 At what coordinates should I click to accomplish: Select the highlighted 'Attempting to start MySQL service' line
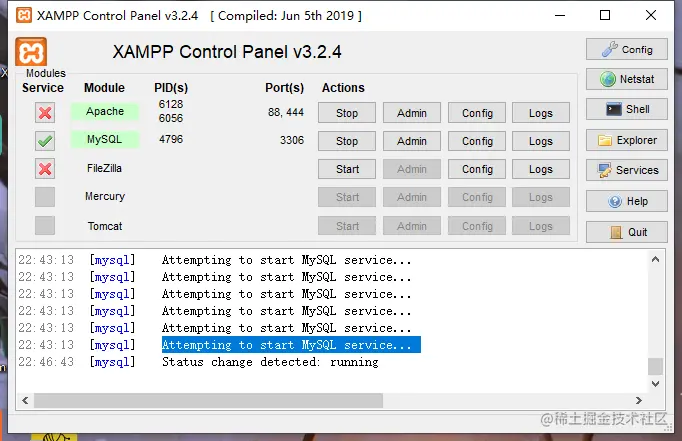[x=291, y=345]
